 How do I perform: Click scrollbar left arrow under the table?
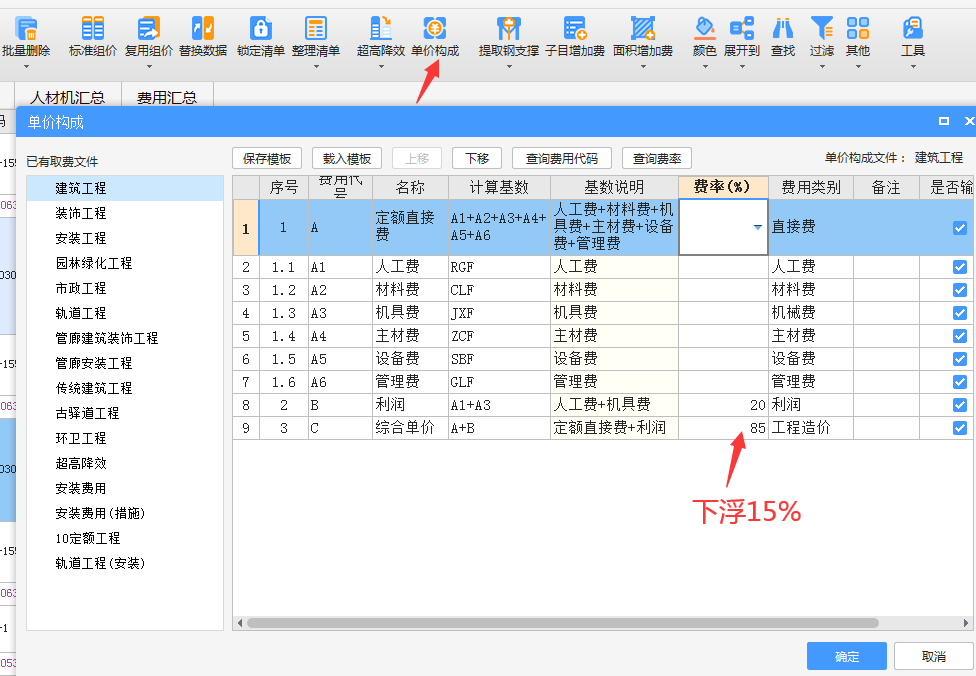pyautogui.click(x=240, y=622)
